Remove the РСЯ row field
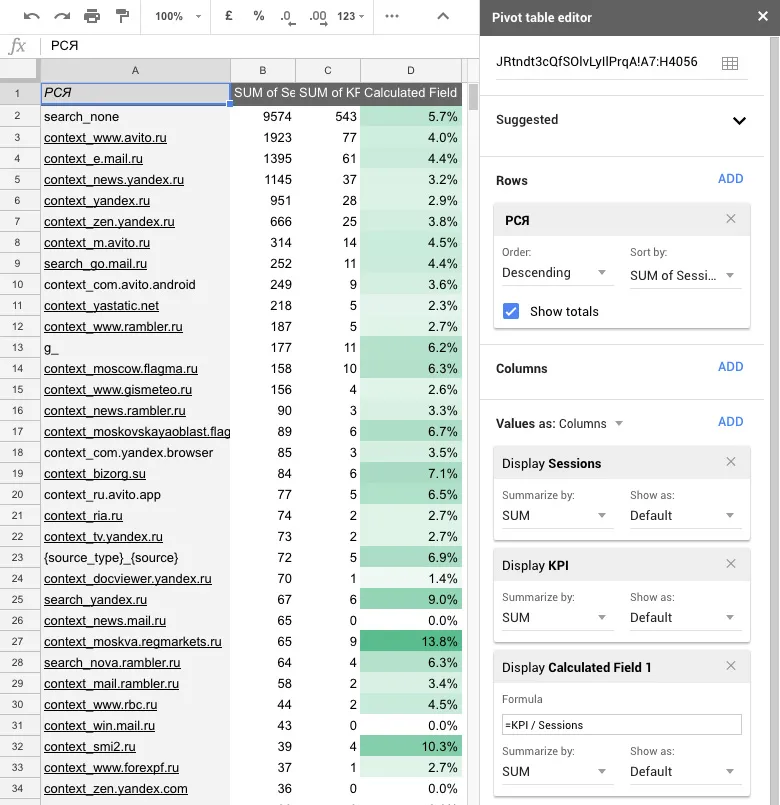Screen dimensions: 780x805 pyautogui.click(x=731, y=219)
